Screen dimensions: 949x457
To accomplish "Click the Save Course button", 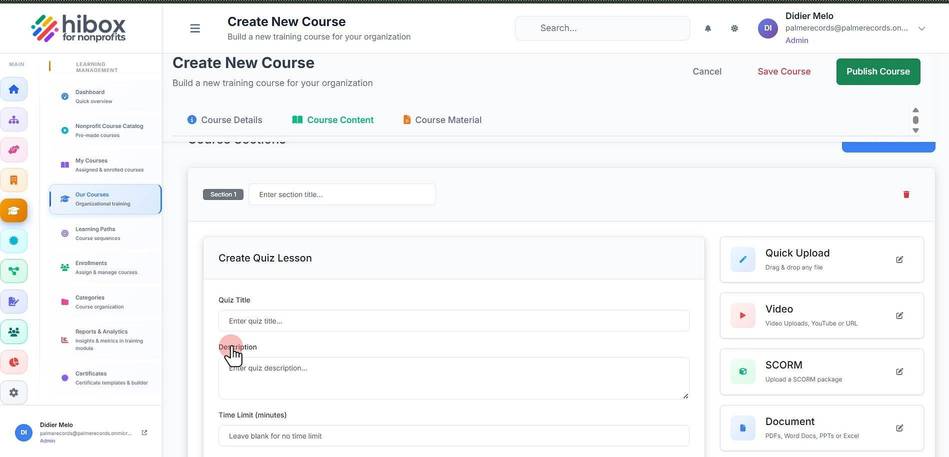I will [784, 71].
